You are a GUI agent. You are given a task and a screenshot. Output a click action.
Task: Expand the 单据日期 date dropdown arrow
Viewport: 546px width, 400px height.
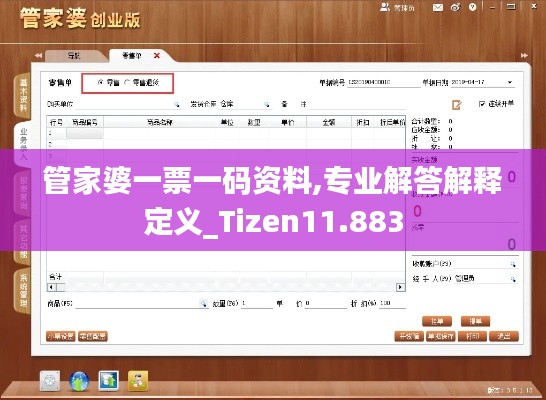click(x=510, y=83)
